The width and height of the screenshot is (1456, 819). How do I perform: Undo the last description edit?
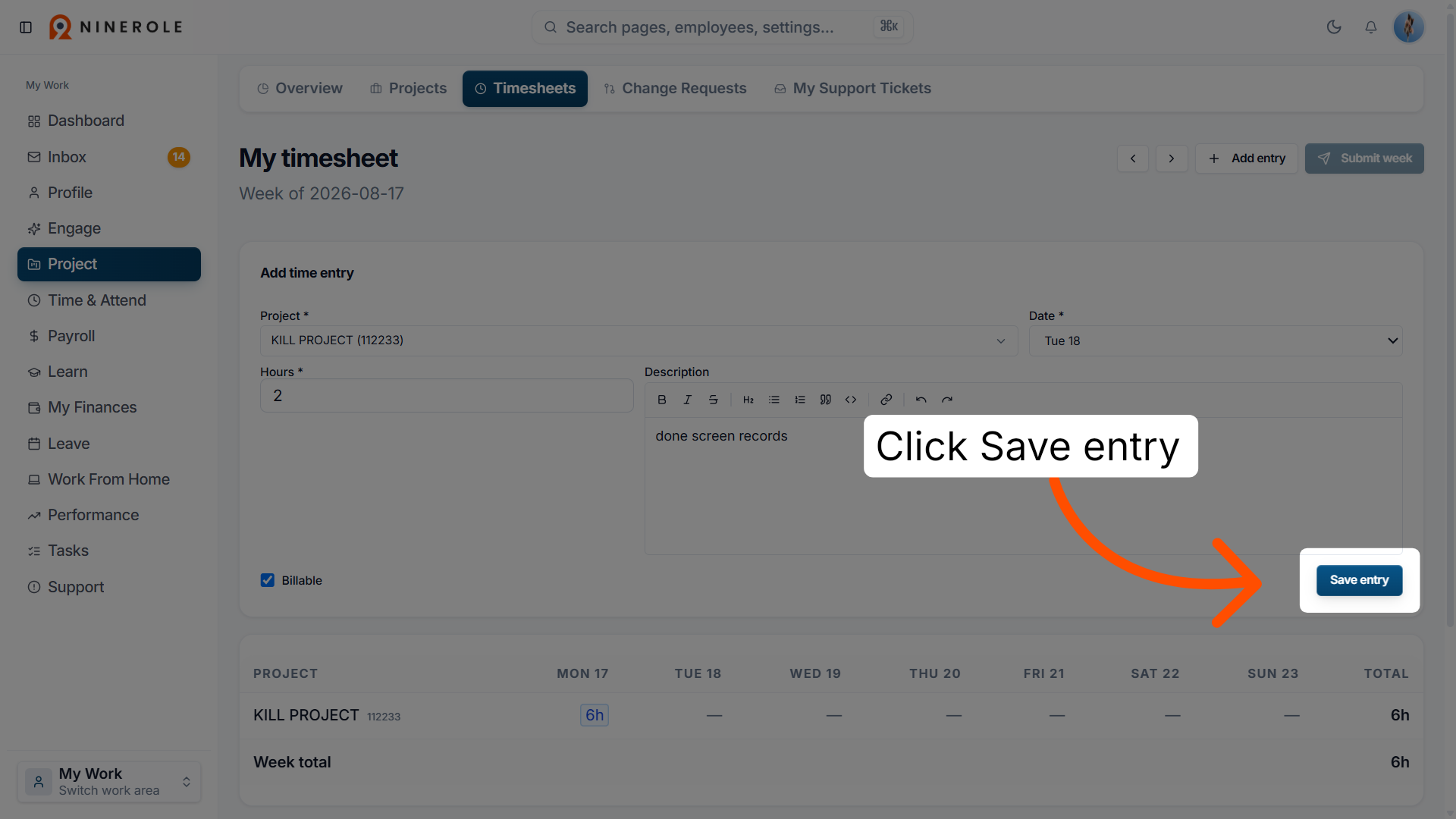pyautogui.click(x=921, y=400)
